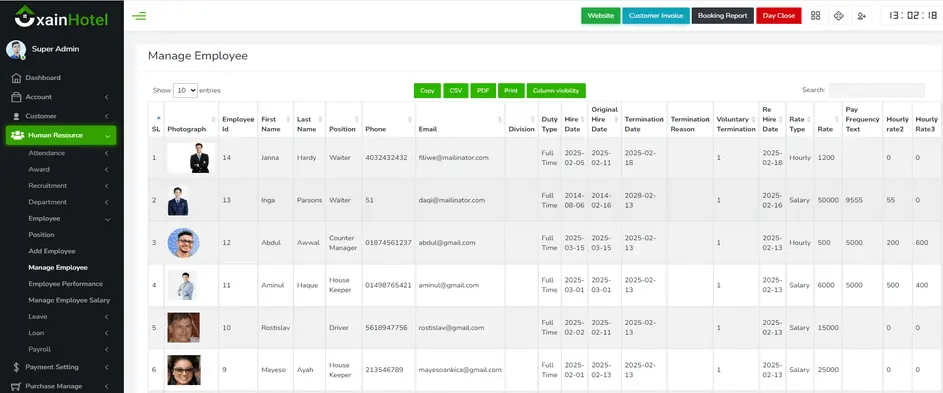
Task: Toggle the sidebar with the green hamburger icon
Action: [139, 16]
